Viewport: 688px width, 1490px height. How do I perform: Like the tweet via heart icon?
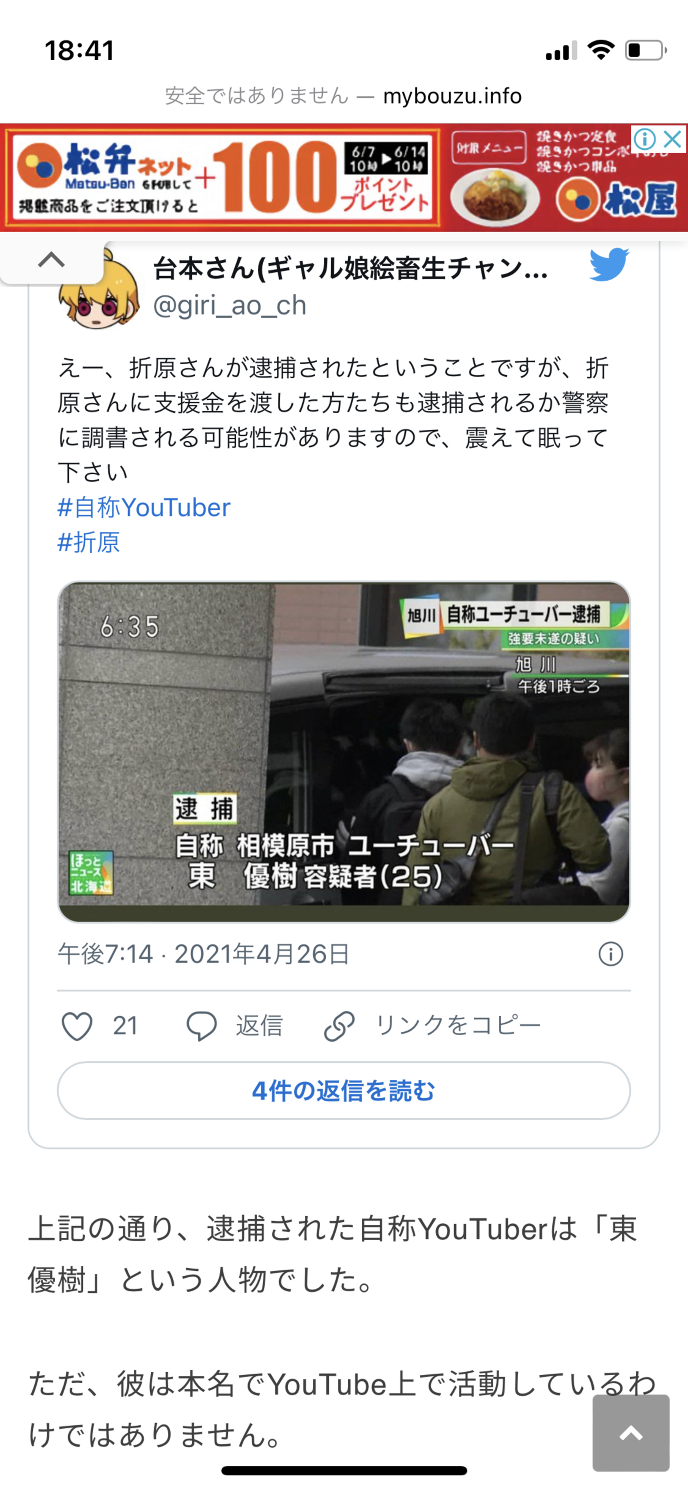(77, 1026)
